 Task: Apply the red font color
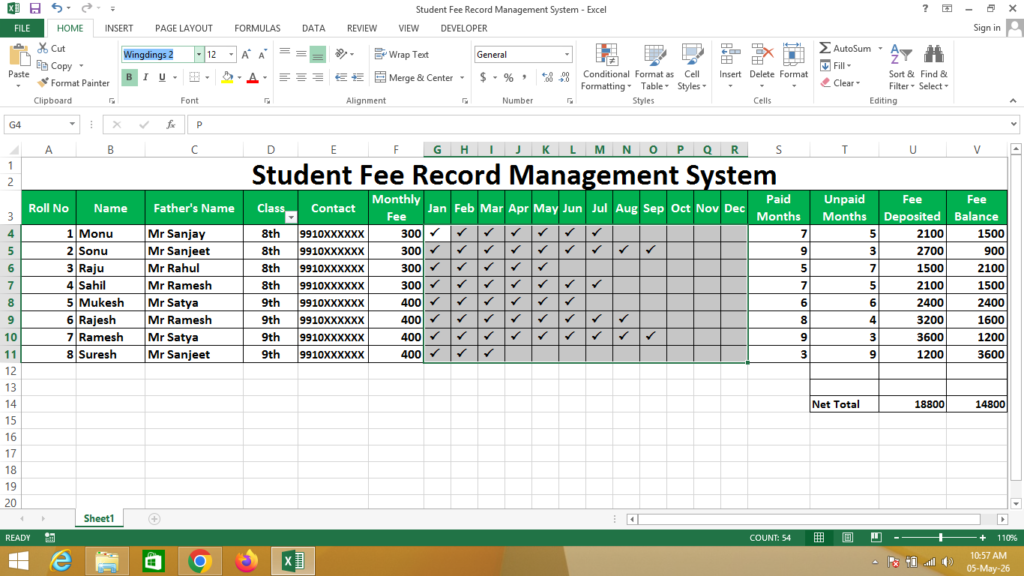point(253,78)
